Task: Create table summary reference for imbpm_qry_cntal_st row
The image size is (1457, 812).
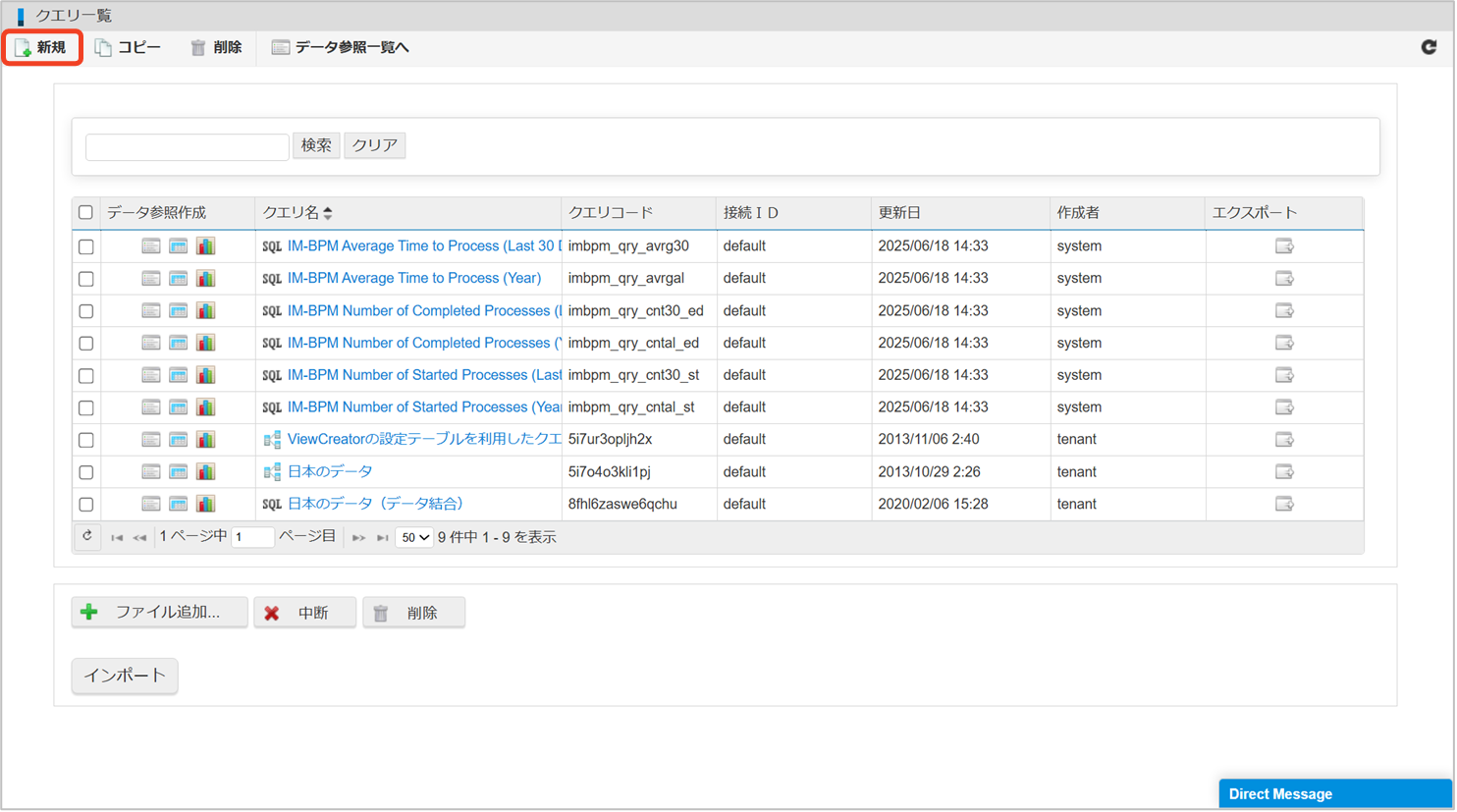Action: pyautogui.click(x=178, y=407)
